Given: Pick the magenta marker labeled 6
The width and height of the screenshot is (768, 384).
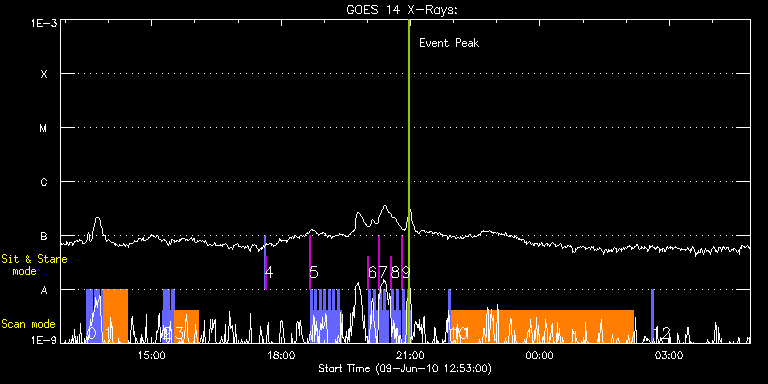Looking at the screenshot, I should coord(368,272).
